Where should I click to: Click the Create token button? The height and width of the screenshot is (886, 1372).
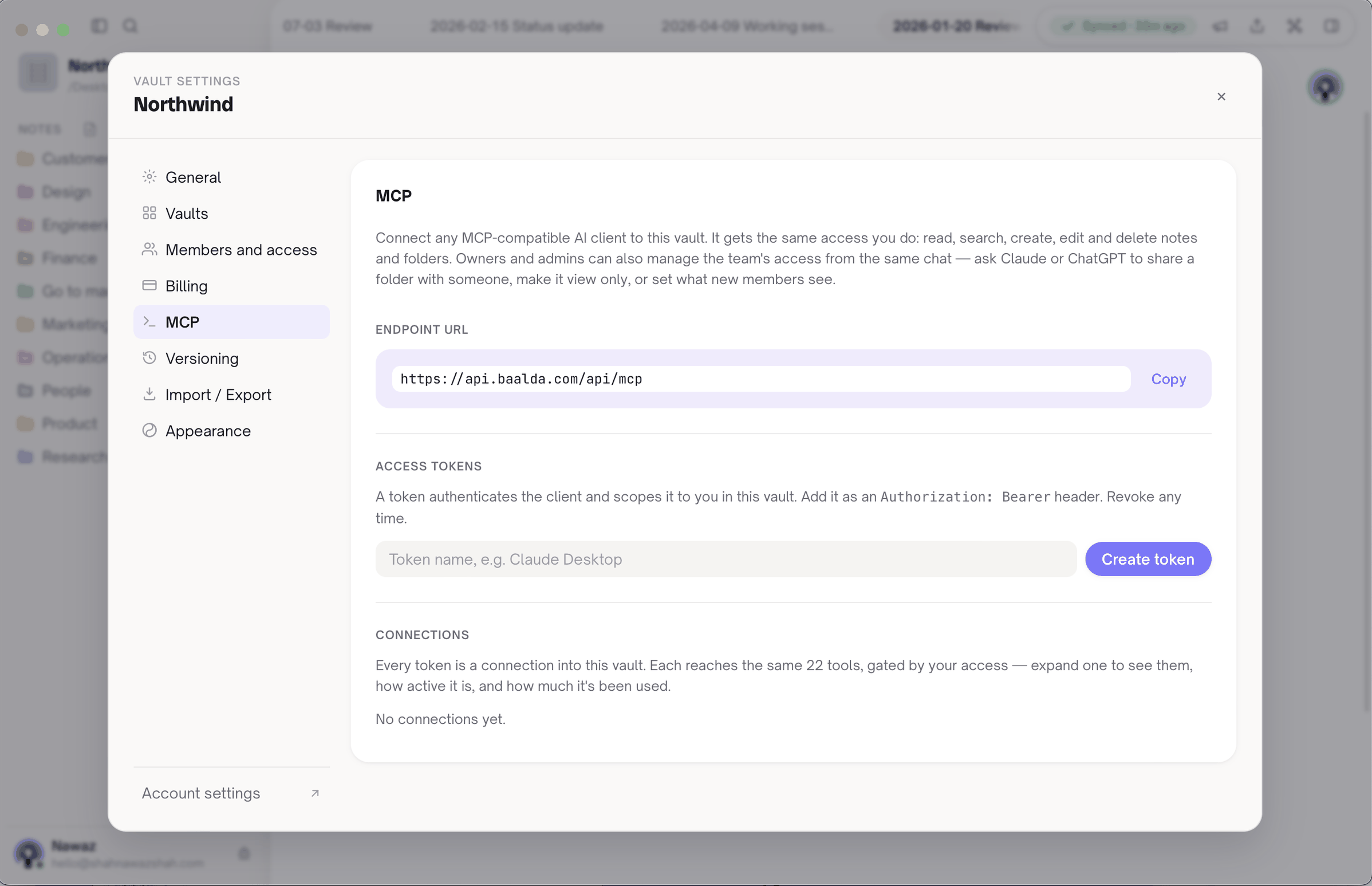(x=1148, y=558)
